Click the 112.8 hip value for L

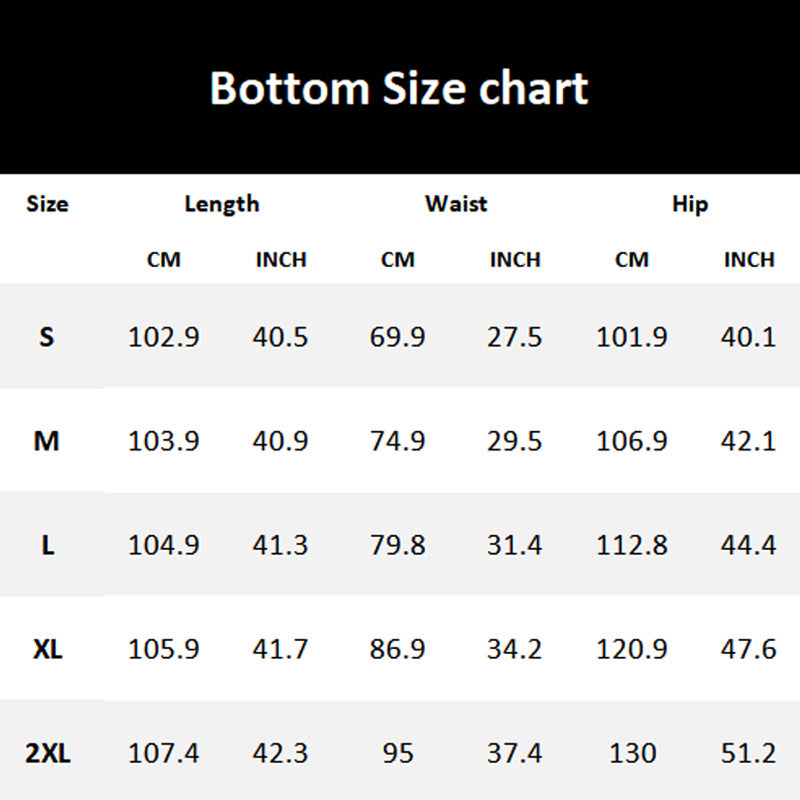(632, 545)
